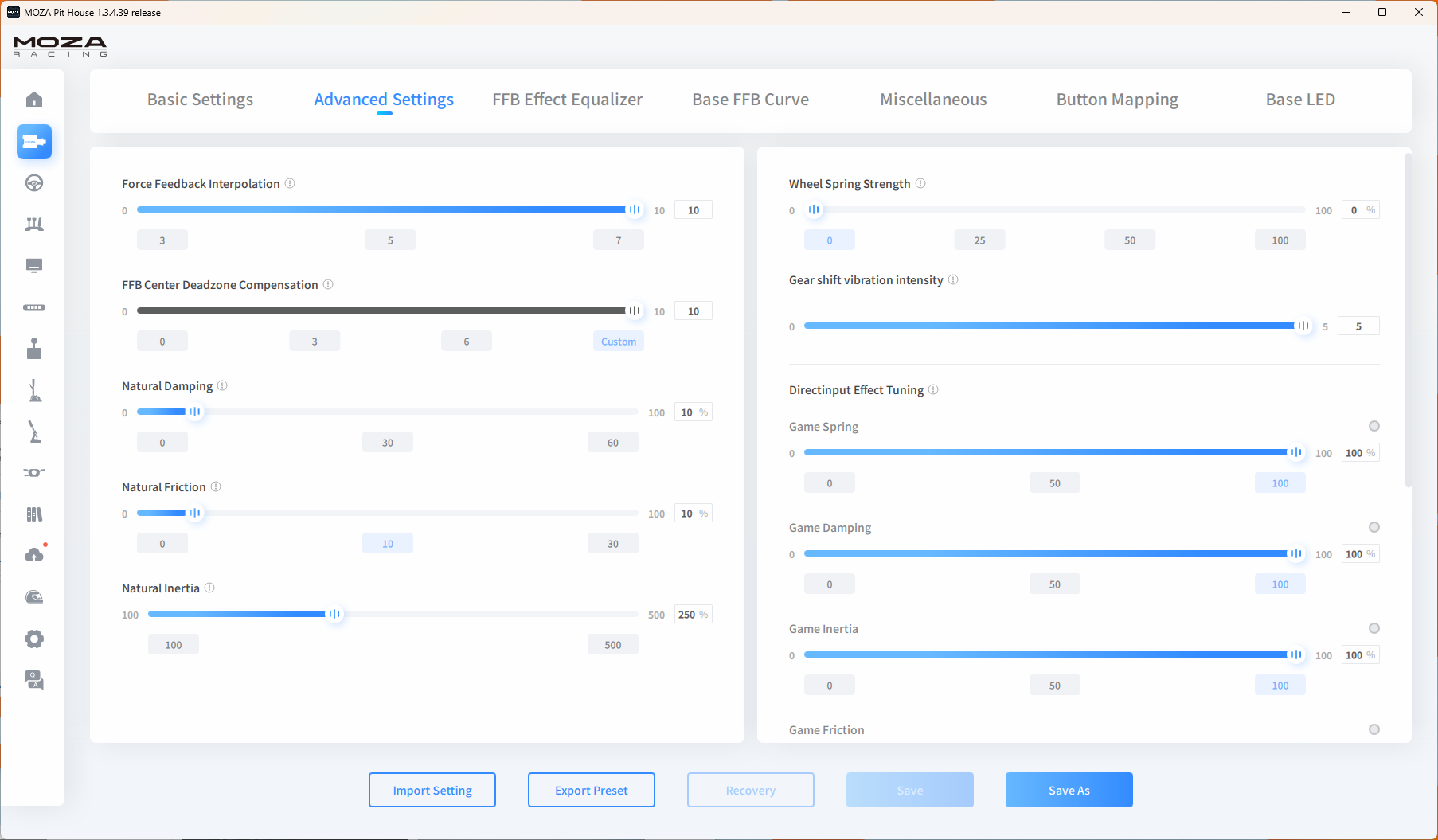Open the firmware update cloud icon
Image resolution: width=1438 pixels, height=840 pixels.
coord(34,555)
